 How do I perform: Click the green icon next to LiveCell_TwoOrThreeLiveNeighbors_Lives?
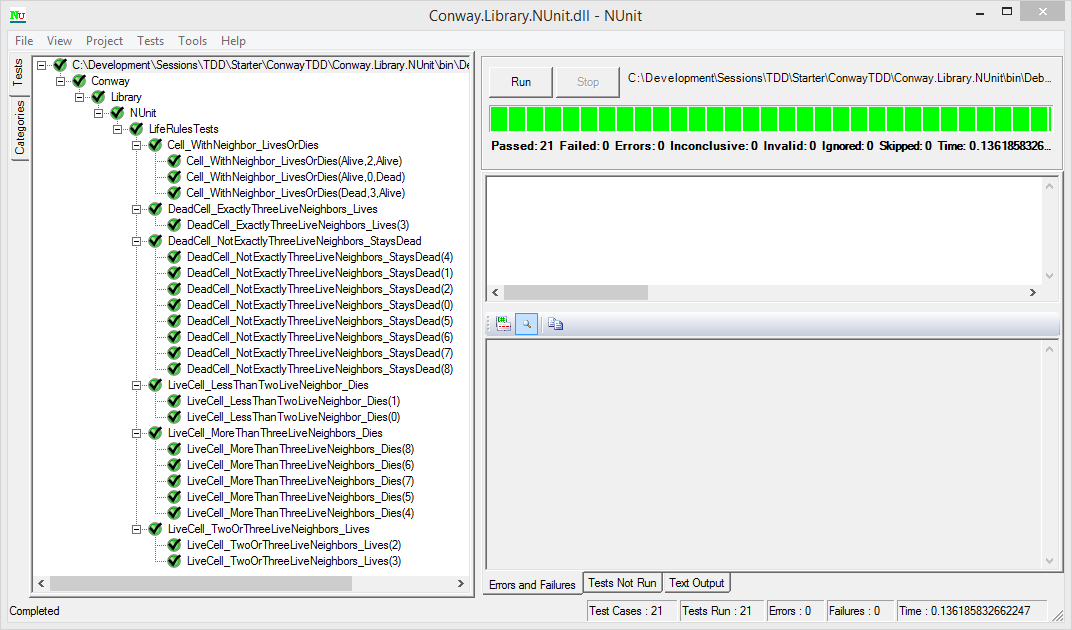(x=155, y=528)
